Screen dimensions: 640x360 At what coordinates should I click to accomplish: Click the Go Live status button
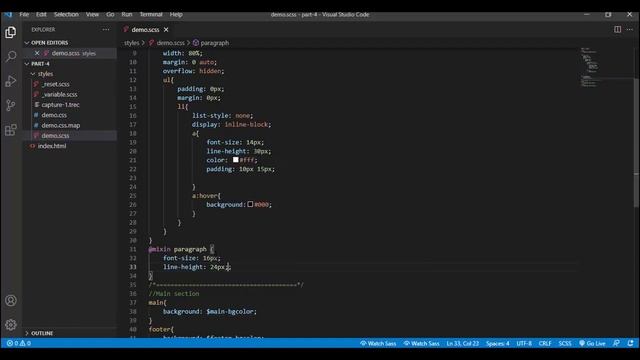coord(592,343)
